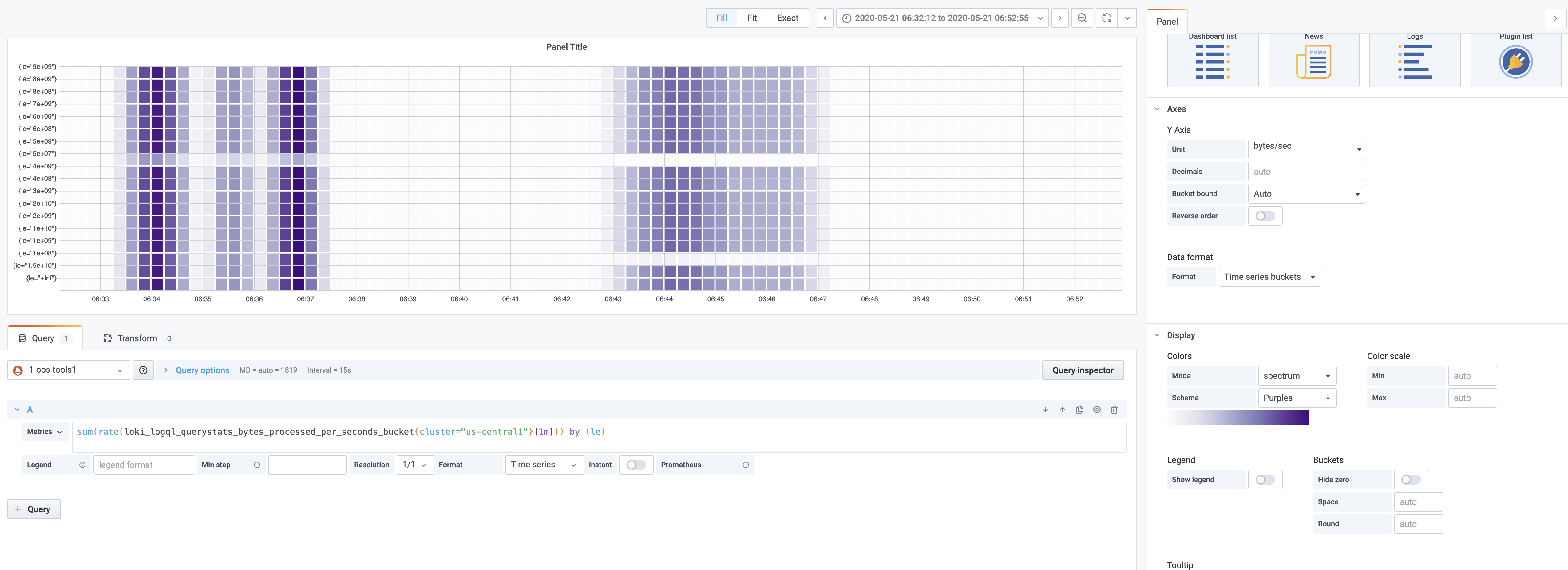Toggle query A visibility with the eye icon
The width and height of the screenshot is (1568, 570).
coord(1098,409)
